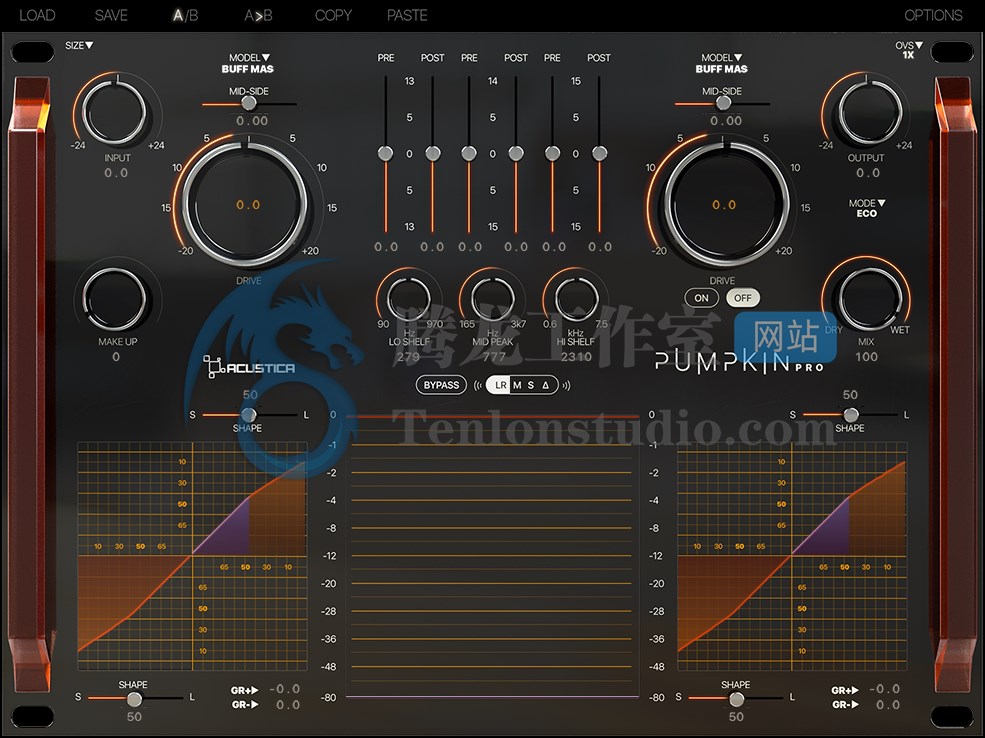
Task: Select the Δ delta monitoring mode
Action: (x=546, y=385)
